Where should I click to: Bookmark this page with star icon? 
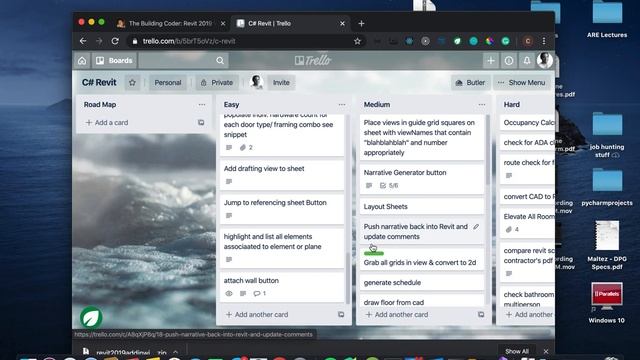click(358, 41)
